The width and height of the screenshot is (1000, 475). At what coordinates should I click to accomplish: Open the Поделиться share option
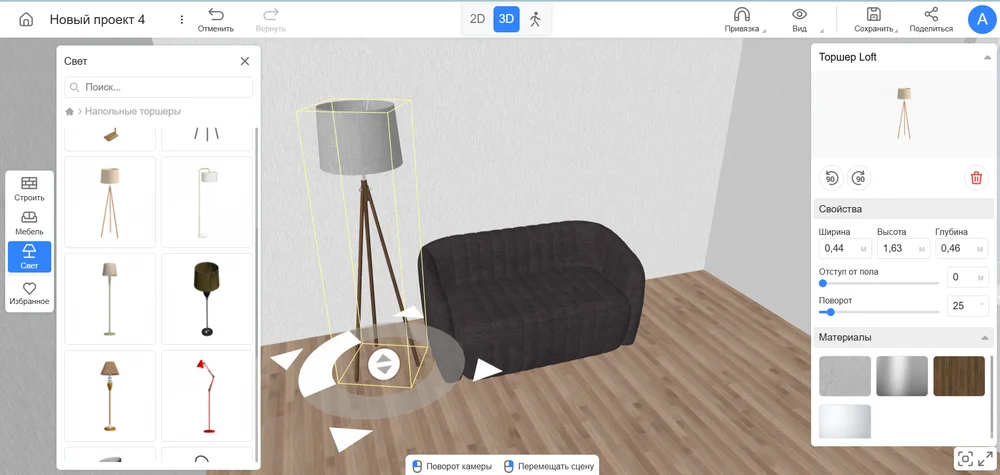coord(931,19)
